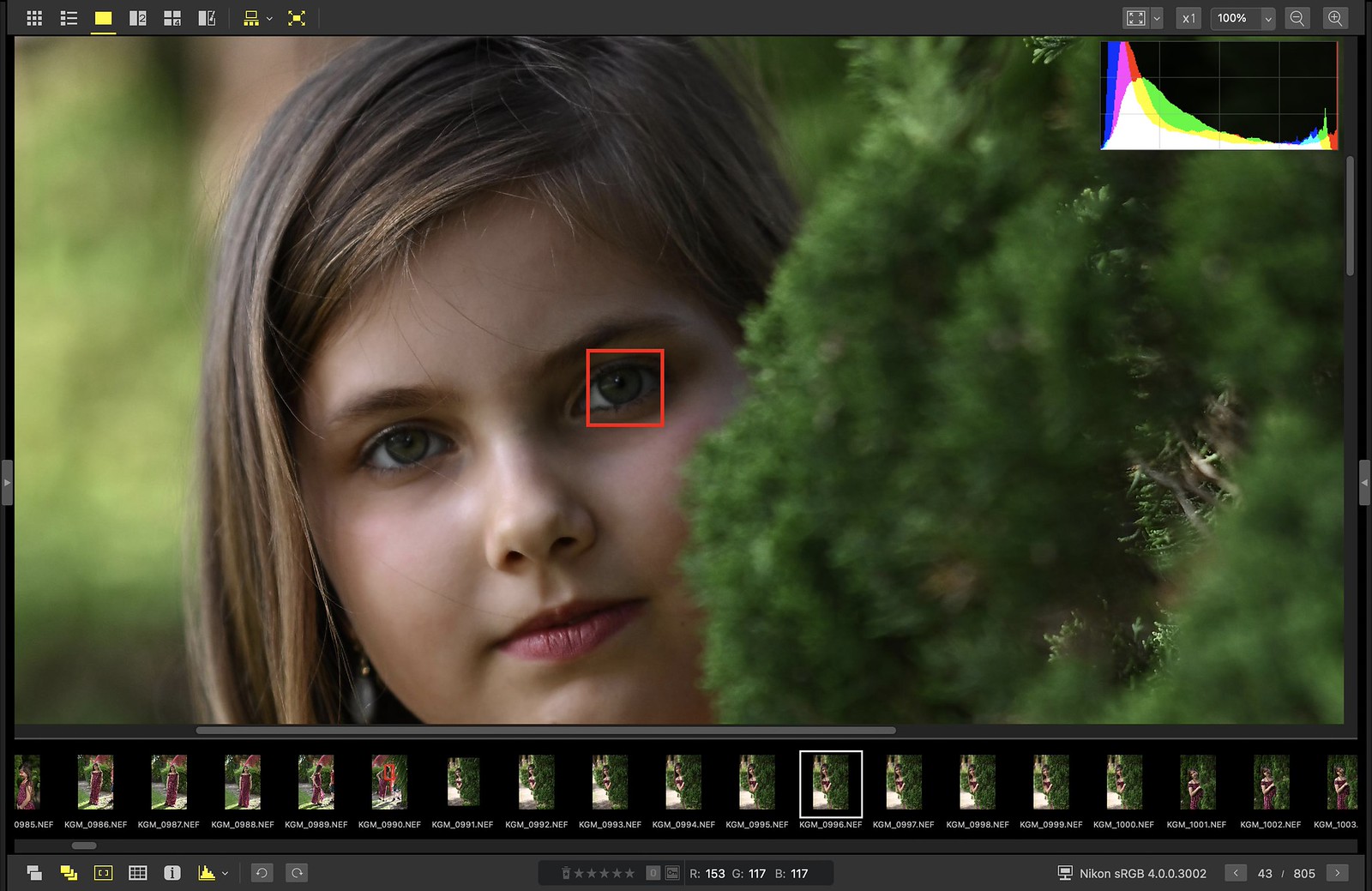Toggle the focus point display
This screenshot has height=891, width=1372.
tap(103, 873)
